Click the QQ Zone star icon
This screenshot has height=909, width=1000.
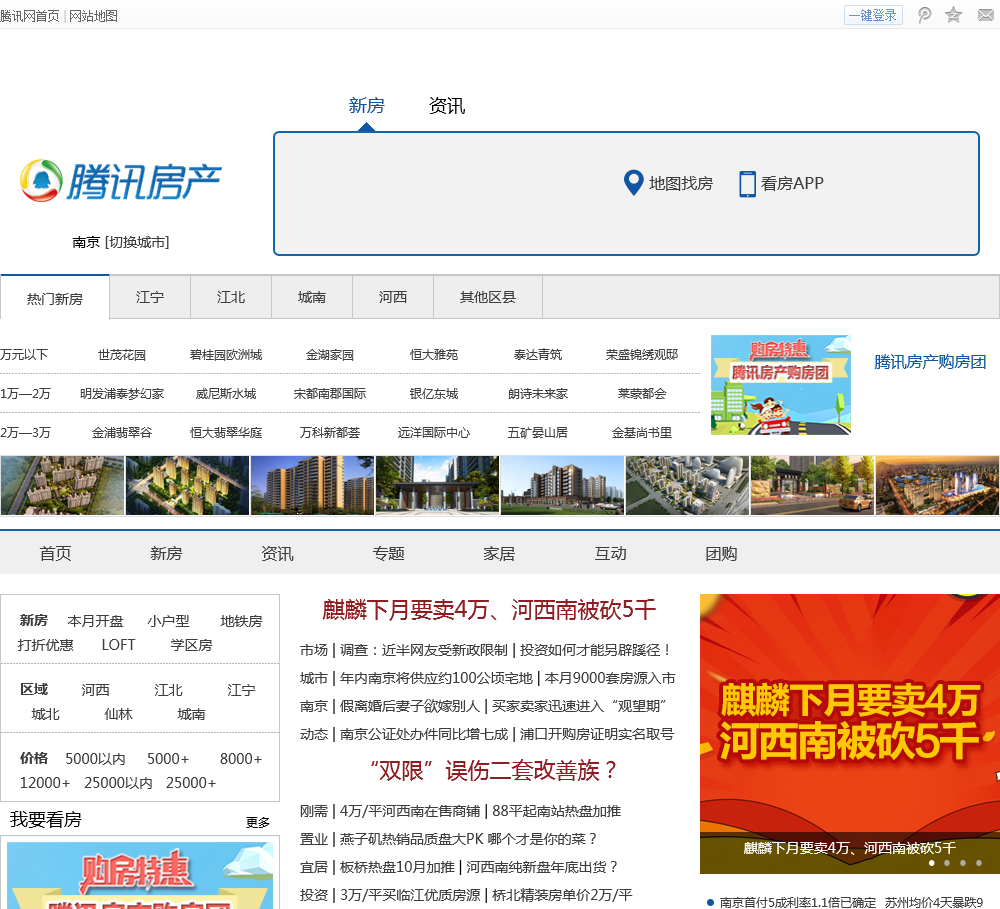pyautogui.click(x=953, y=15)
